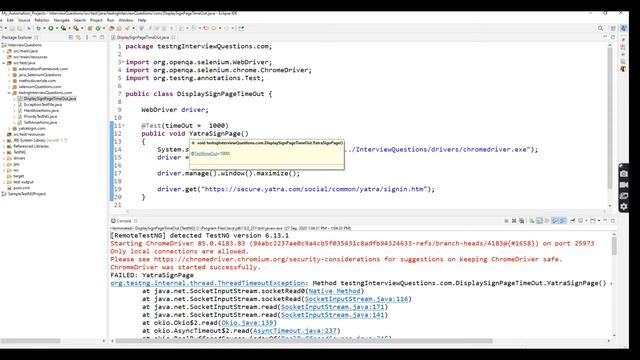Viewport: 640px width, 360px height.
Task: Open SocketInputStream.java:171 link
Action: click(x=332, y=307)
